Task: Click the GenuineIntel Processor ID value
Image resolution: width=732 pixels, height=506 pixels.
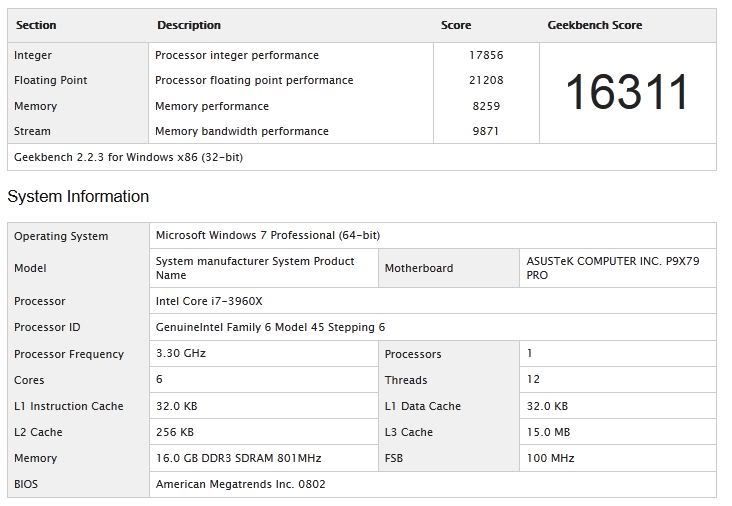Action: pyautogui.click(x=270, y=327)
